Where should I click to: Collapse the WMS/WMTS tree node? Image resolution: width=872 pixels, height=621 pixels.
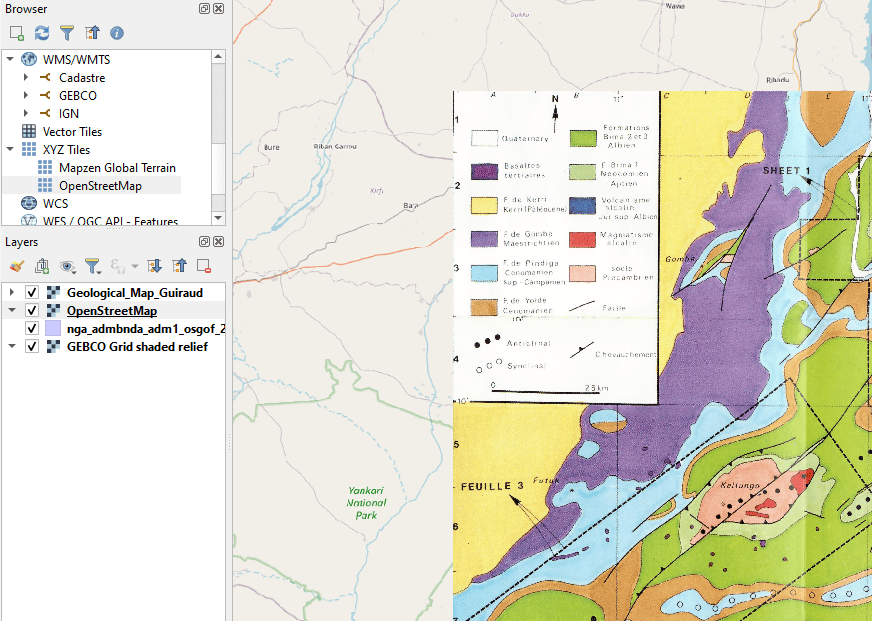(10, 60)
